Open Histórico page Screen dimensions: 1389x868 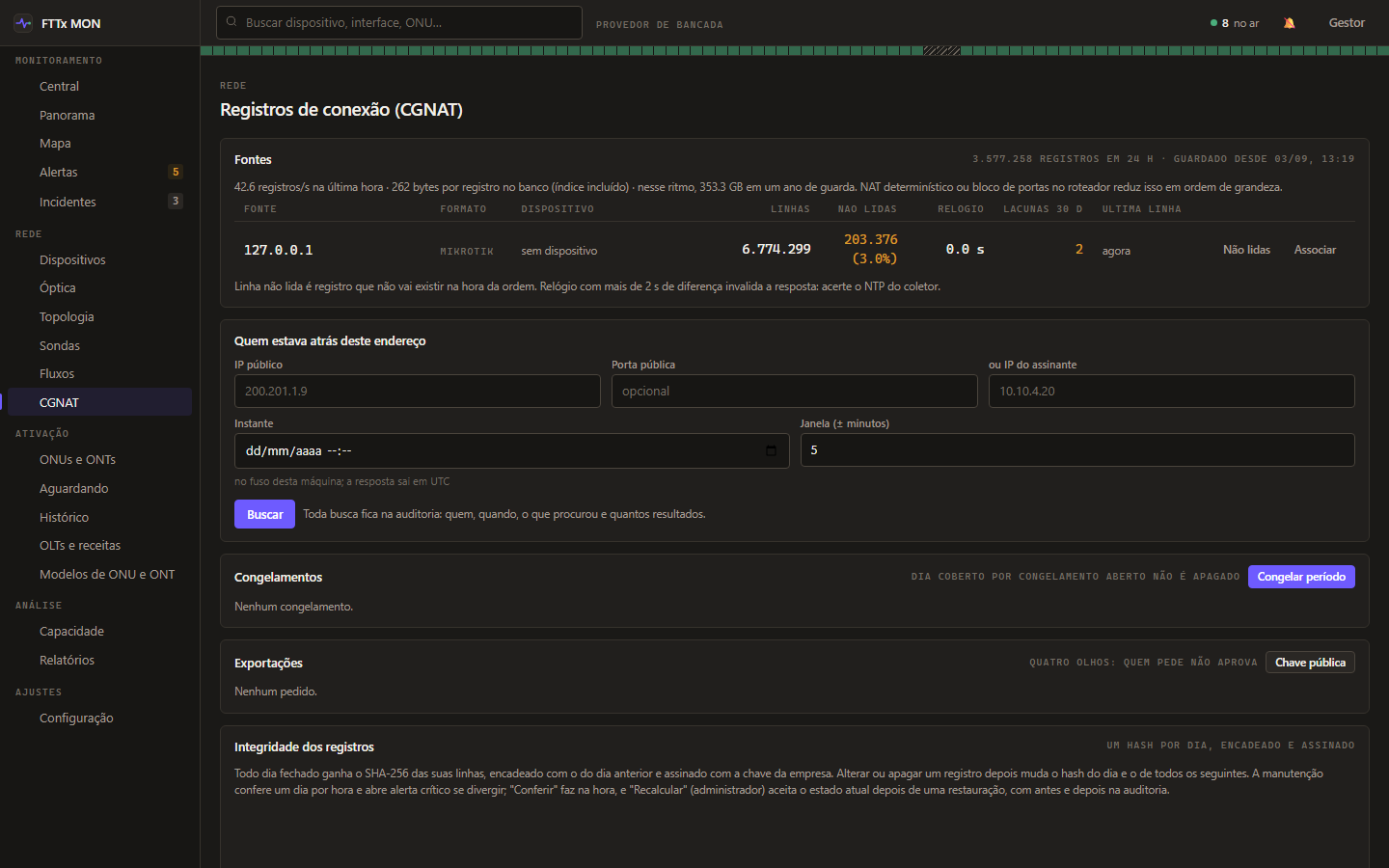tap(99, 517)
